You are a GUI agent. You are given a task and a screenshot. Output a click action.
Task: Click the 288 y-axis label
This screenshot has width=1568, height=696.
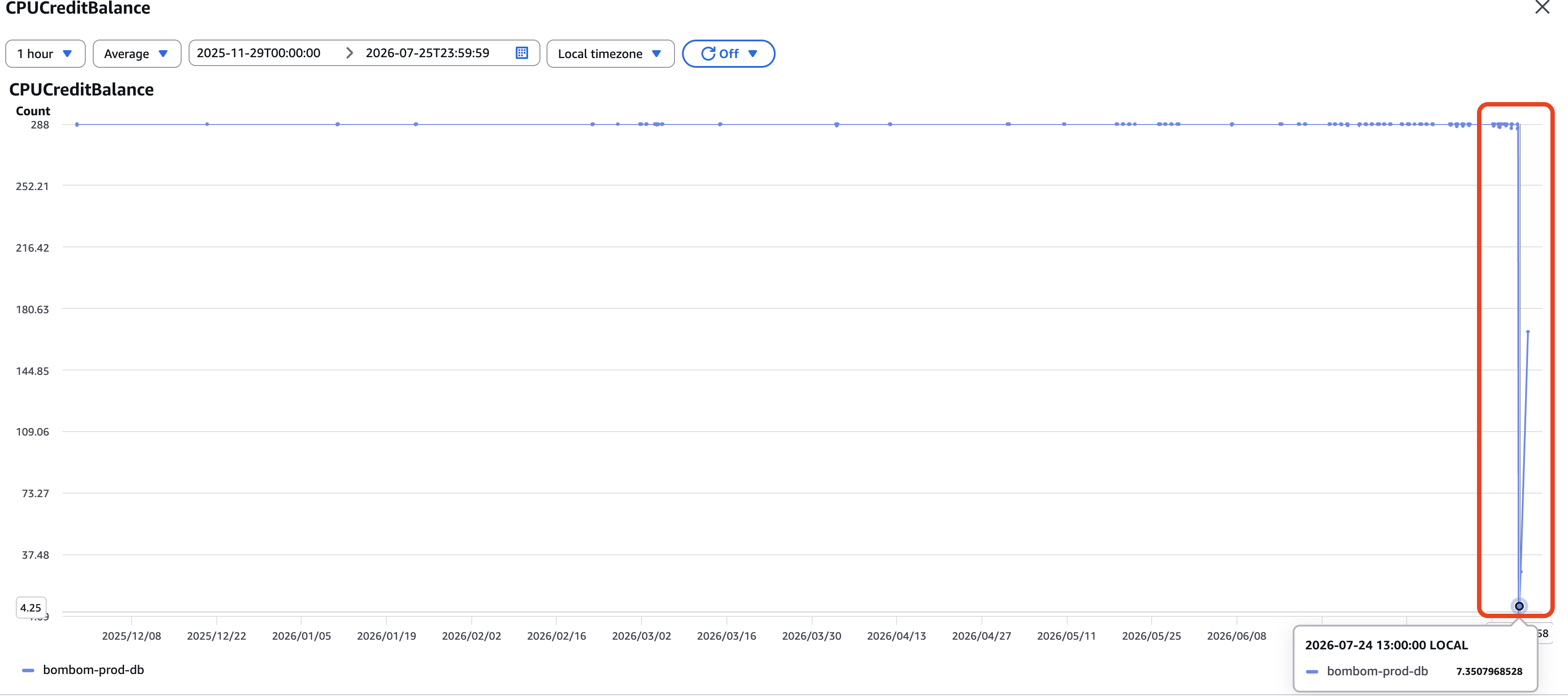click(x=40, y=125)
